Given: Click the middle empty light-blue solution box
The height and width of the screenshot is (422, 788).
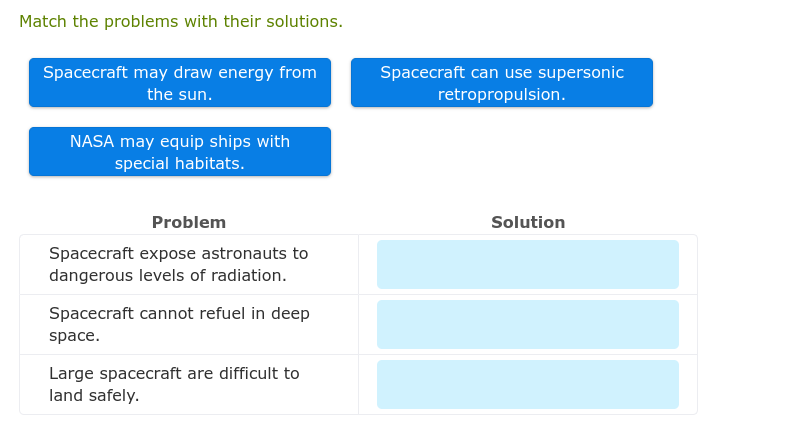Looking at the screenshot, I should pyautogui.click(x=528, y=325).
